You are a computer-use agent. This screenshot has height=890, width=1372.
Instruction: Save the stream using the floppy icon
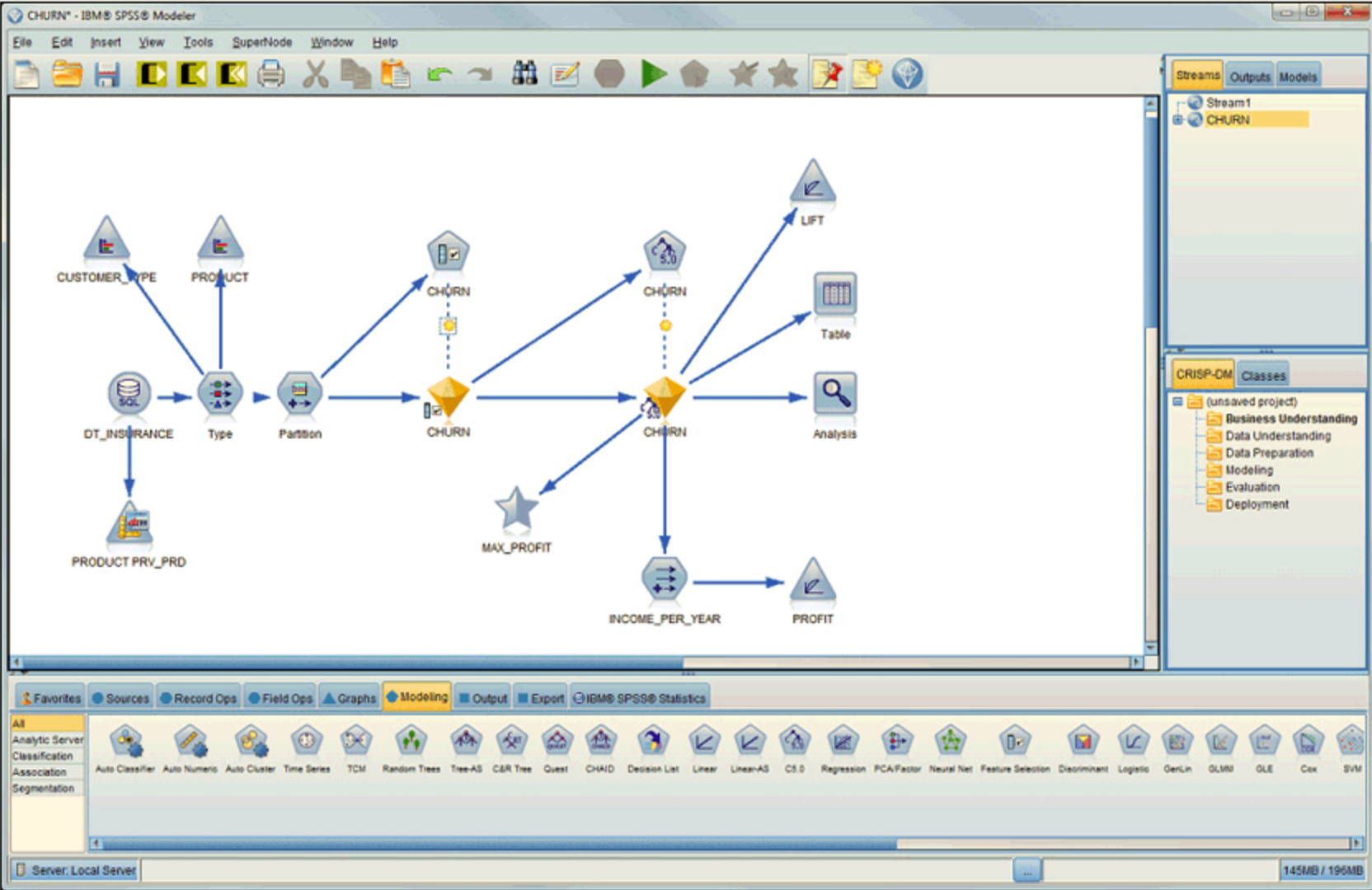pyautogui.click(x=107, y=75)
